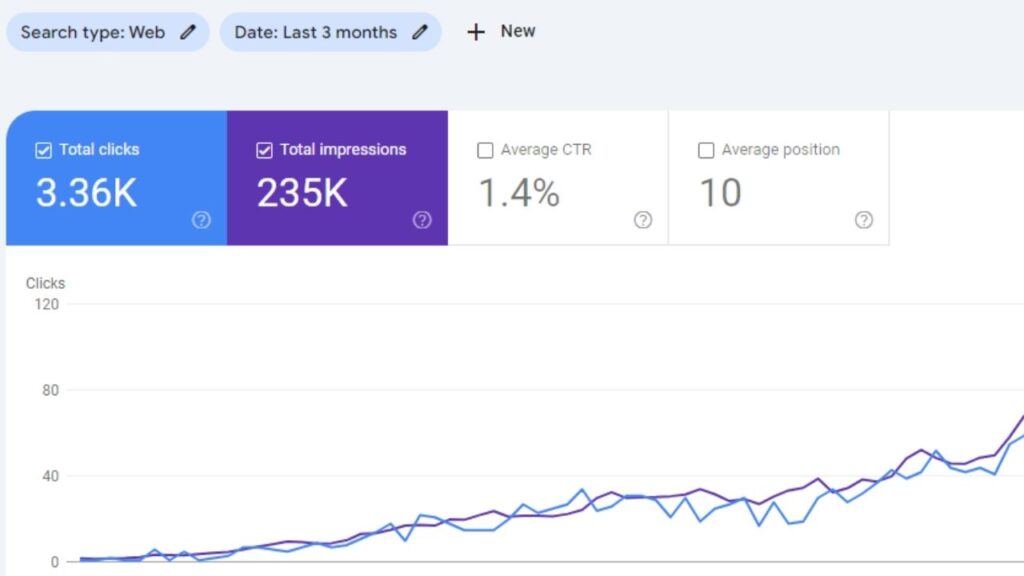Screen dimensions: 1024x576
Task: Click the Average position value of 10
Action: 720,193
